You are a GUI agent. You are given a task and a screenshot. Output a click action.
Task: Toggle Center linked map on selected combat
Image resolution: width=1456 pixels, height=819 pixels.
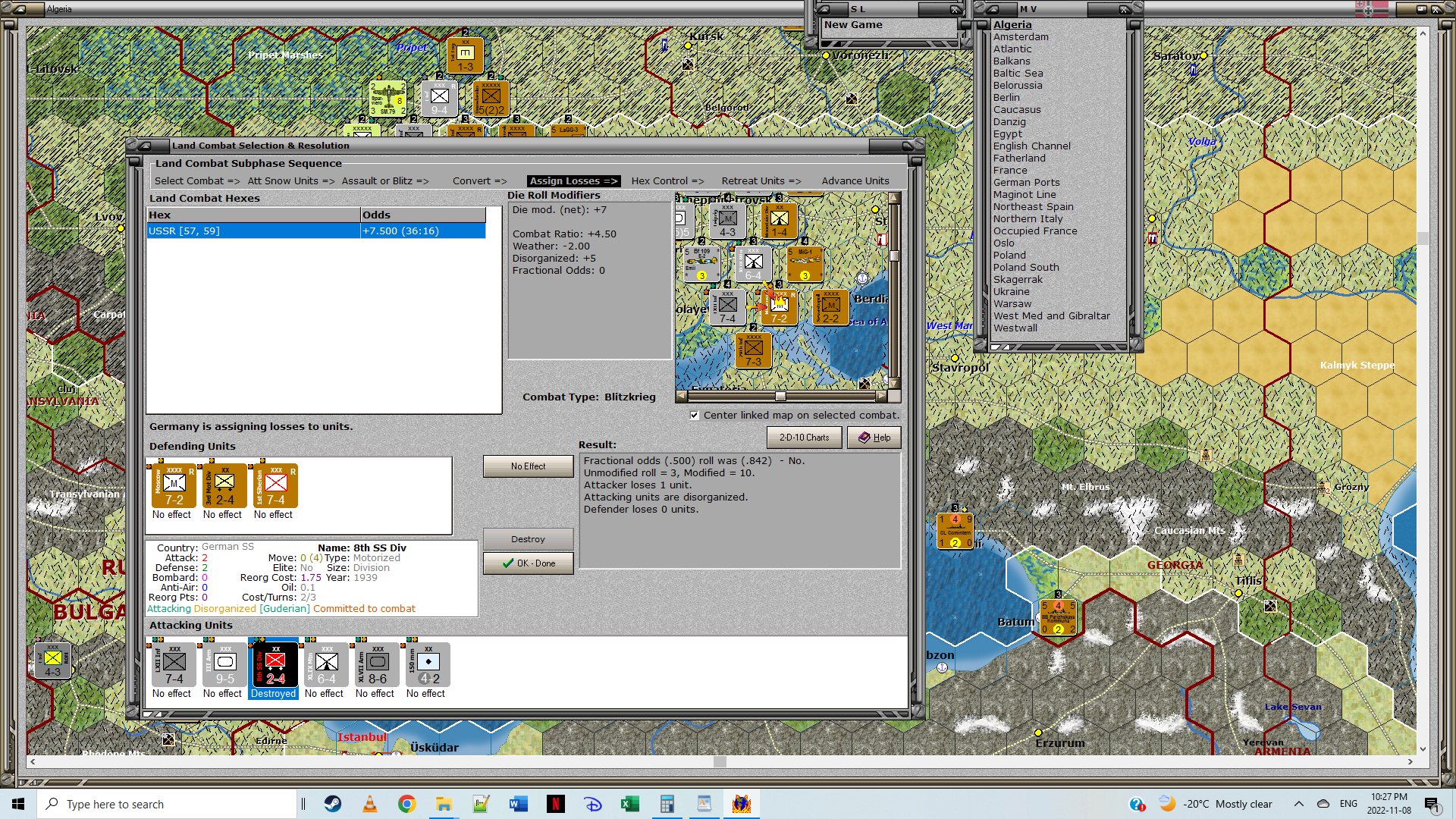(694, 415)
